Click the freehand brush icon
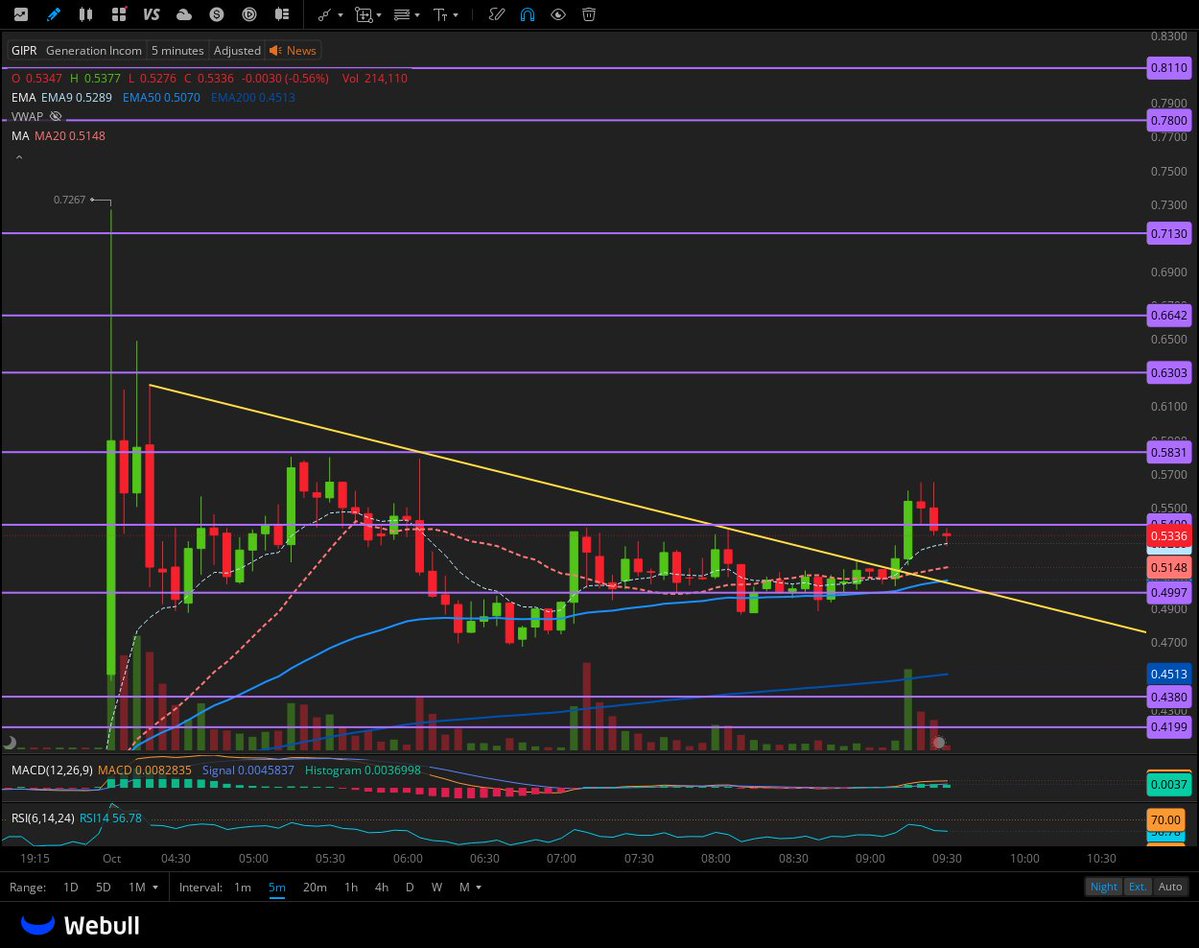The width and height of the screenshot is (1199, 948). click(x=496, y=15)
